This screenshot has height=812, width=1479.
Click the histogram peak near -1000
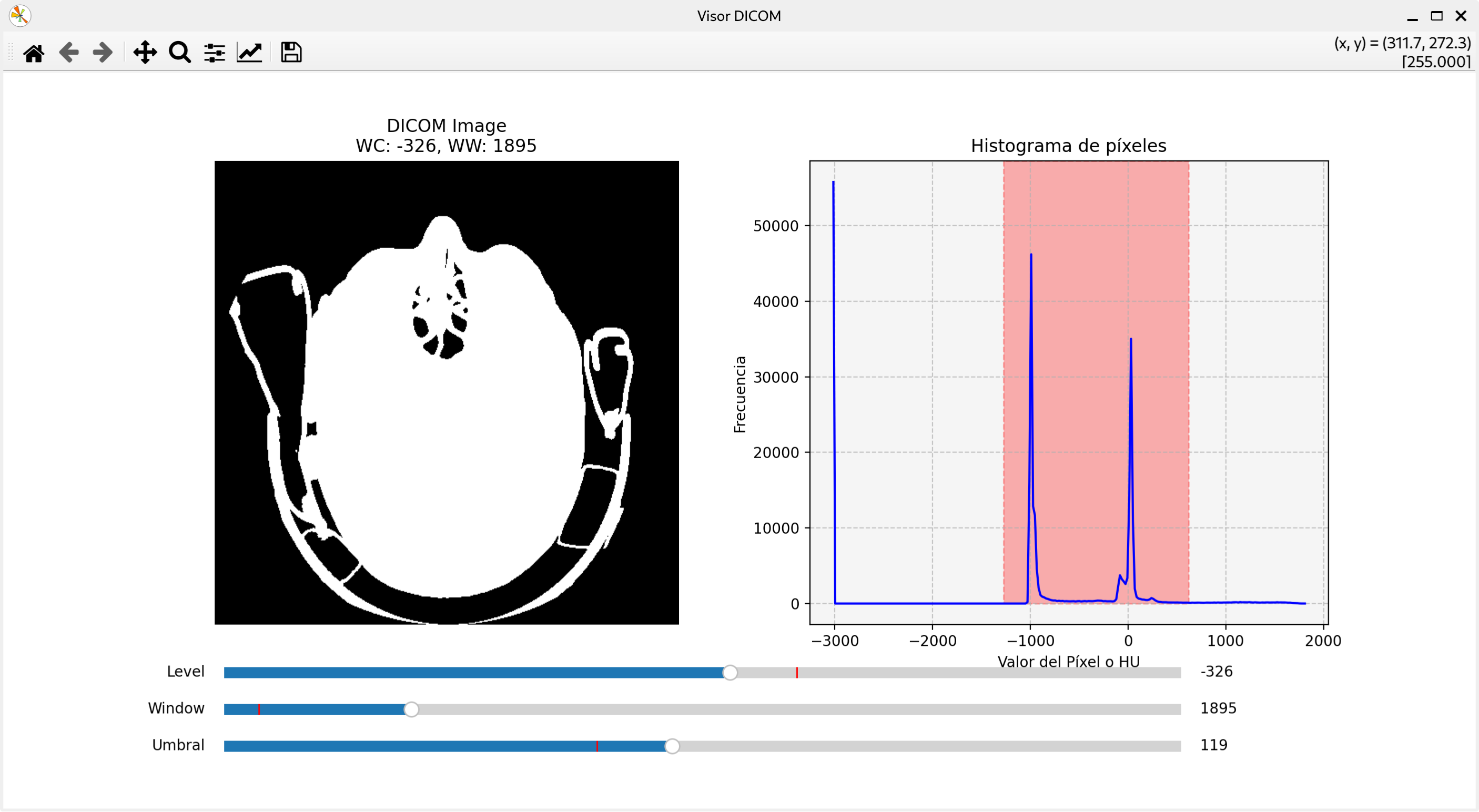point(1031,256)
